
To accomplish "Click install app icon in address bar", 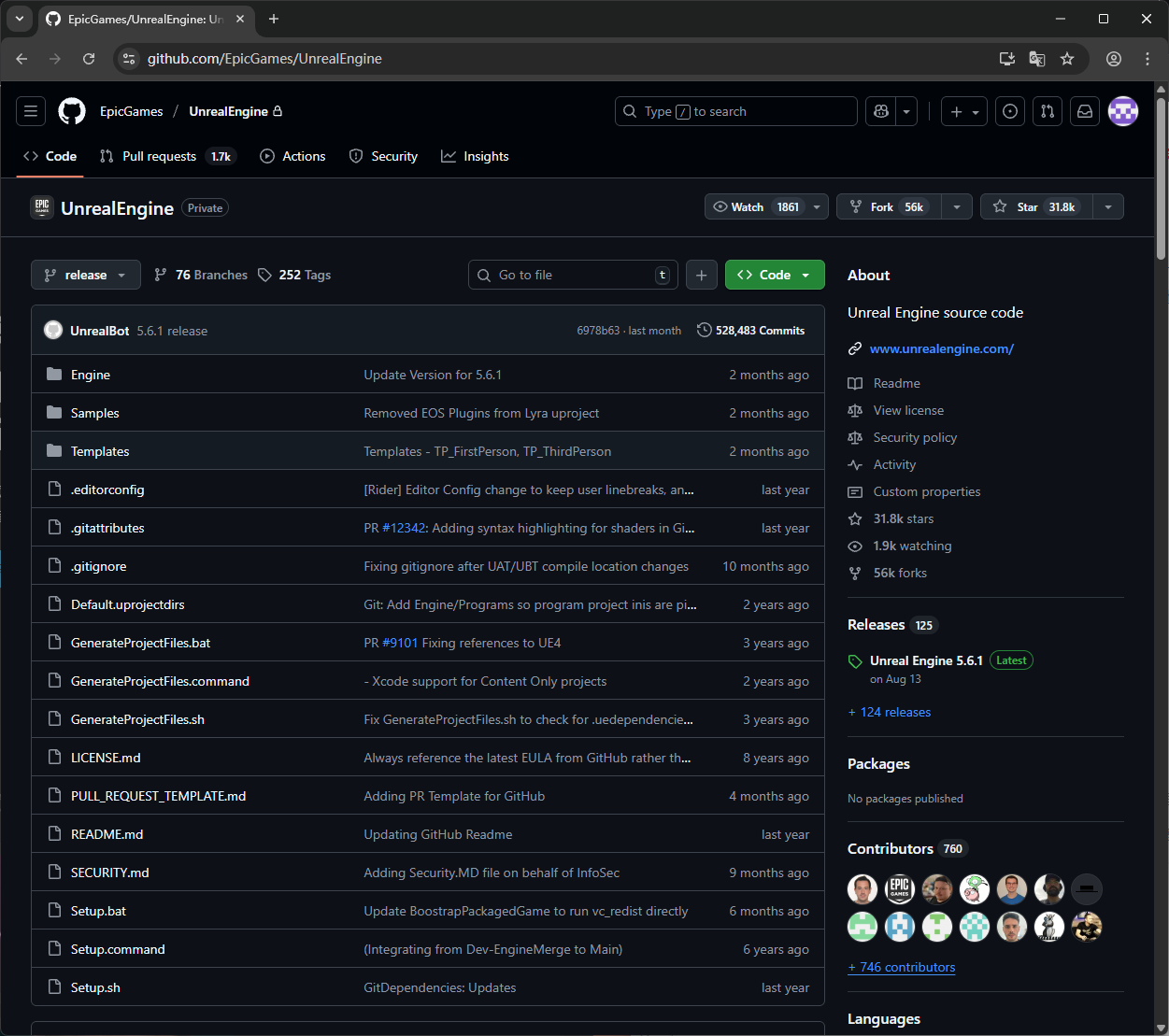I will (x=1007, y=58).
